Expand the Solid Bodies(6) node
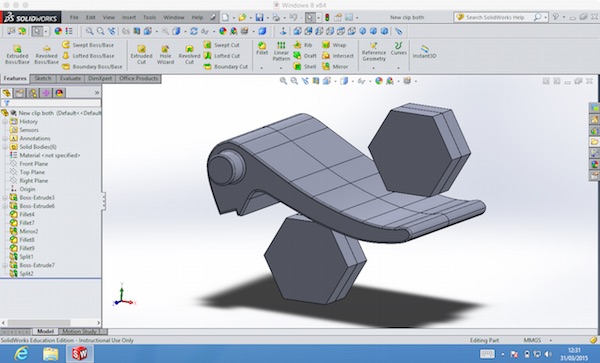 click(x=5, y=147)
